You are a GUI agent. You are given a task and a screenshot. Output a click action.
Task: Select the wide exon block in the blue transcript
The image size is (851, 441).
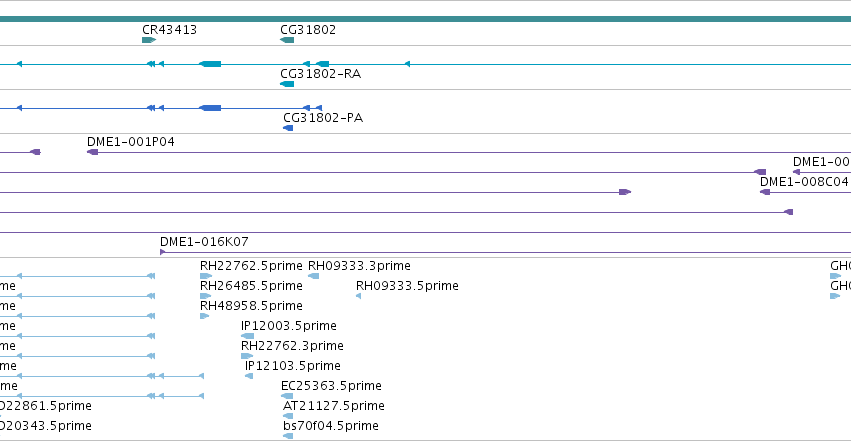click(x=210, y=108)
